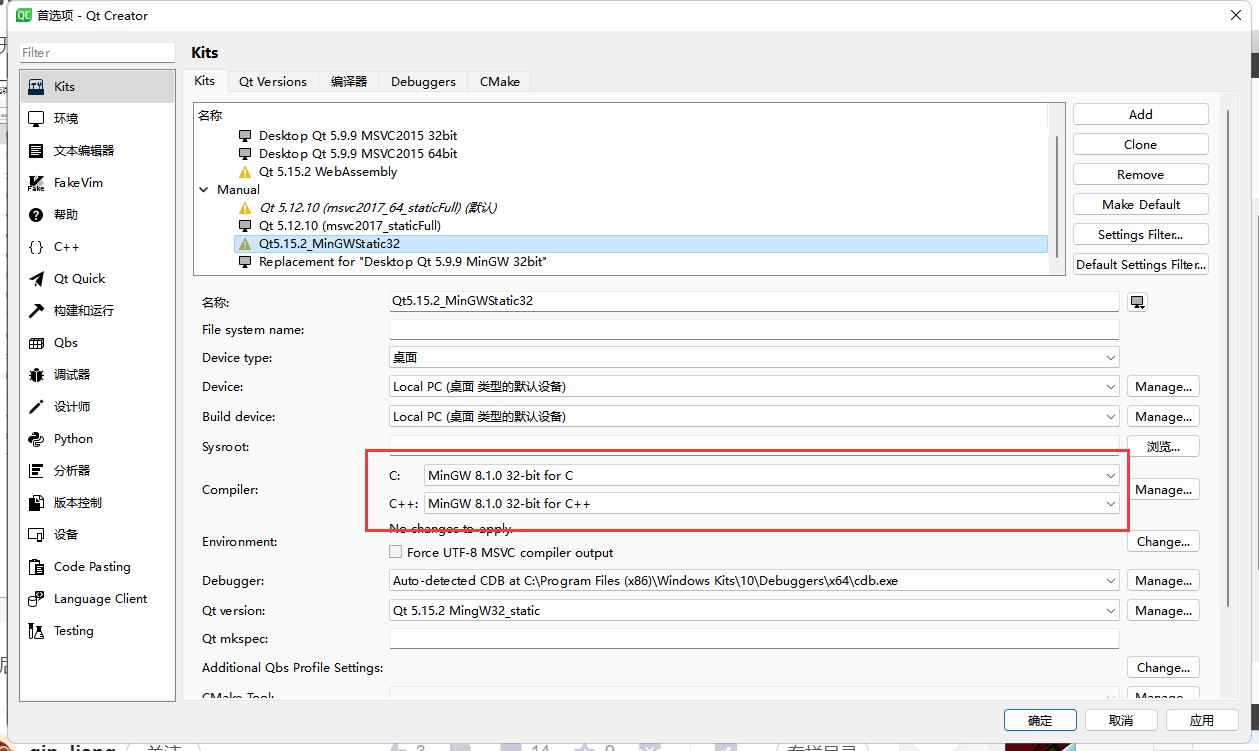Select Qt 5.12.10 (msvc2017_staticFull) kit
Screen dimensions: 1259x751
click(x=350, y=225)
